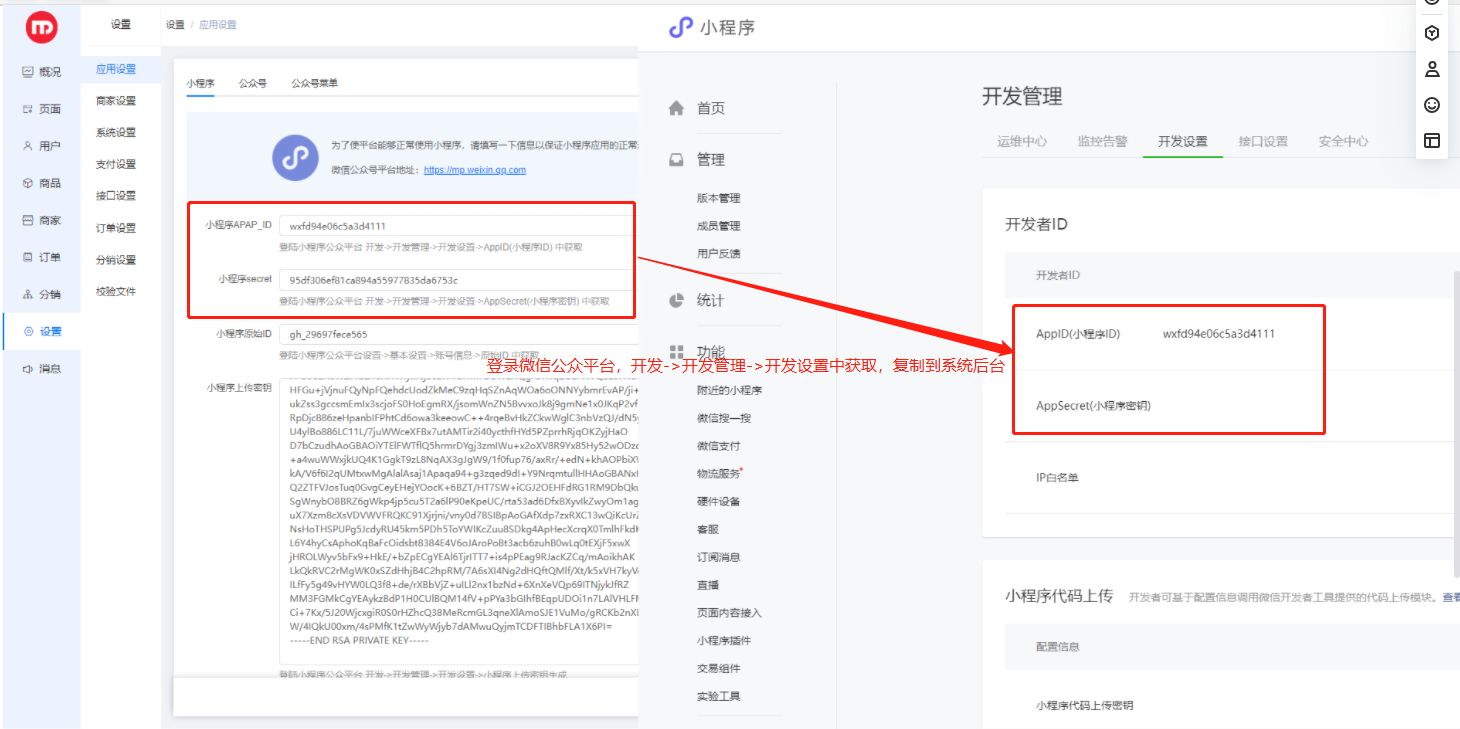Select 应用设置 in settings submenu
1460x729 pixels.
click(116, 69)
